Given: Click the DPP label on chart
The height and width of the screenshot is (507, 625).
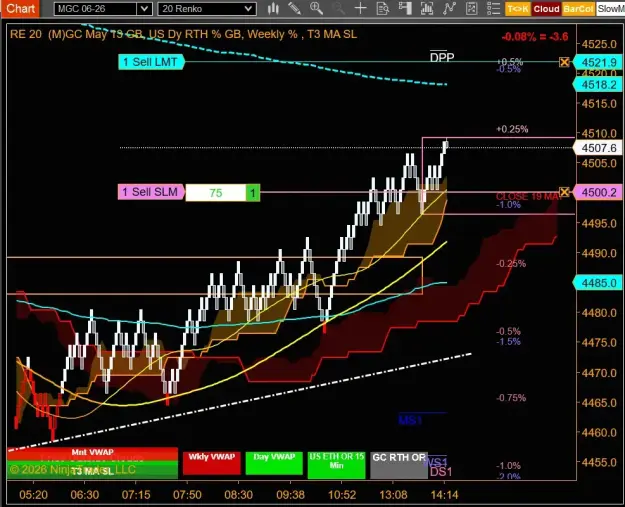Looking at the screenshot, I should pos(442,58).
